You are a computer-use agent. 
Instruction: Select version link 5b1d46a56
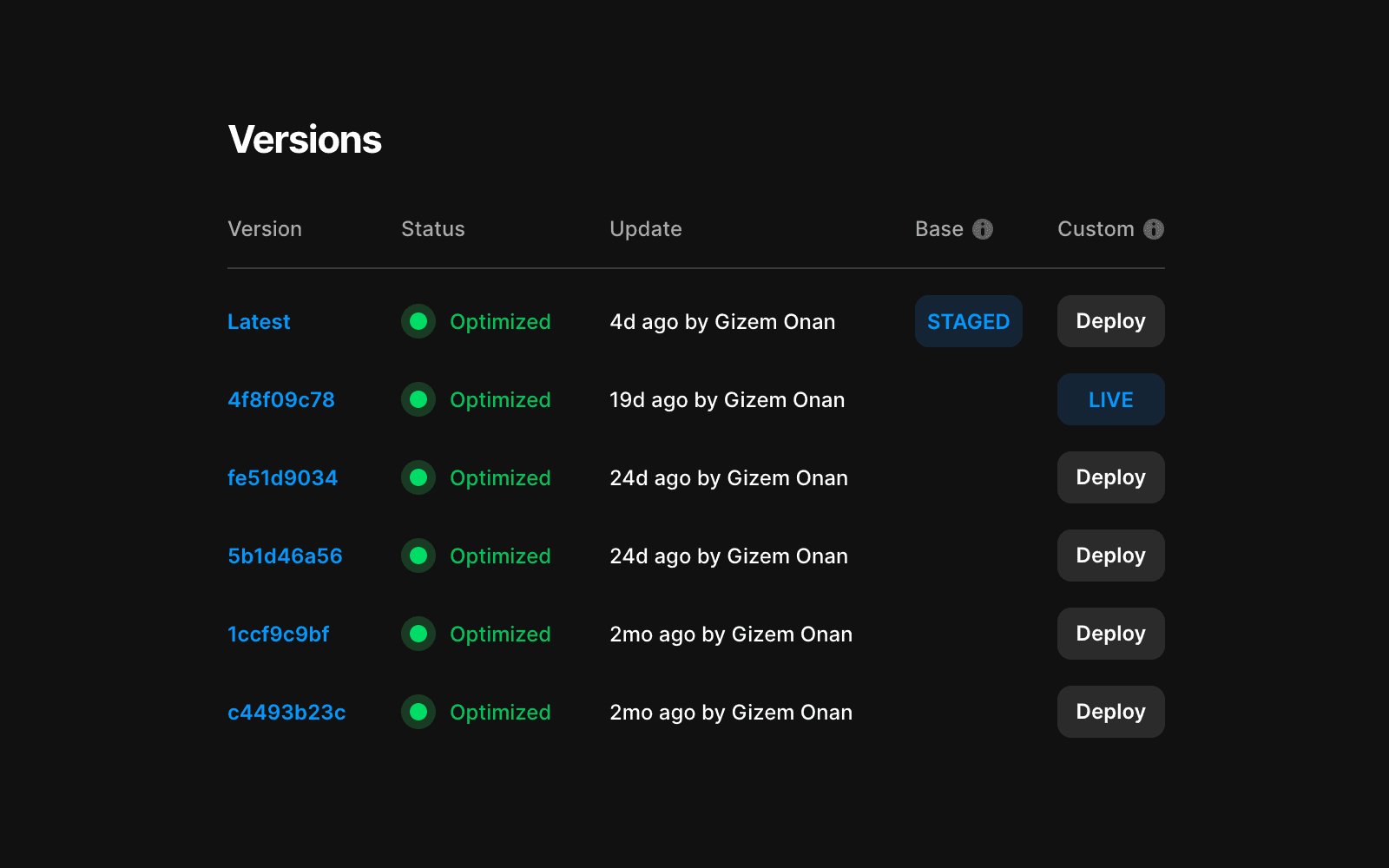285,556
